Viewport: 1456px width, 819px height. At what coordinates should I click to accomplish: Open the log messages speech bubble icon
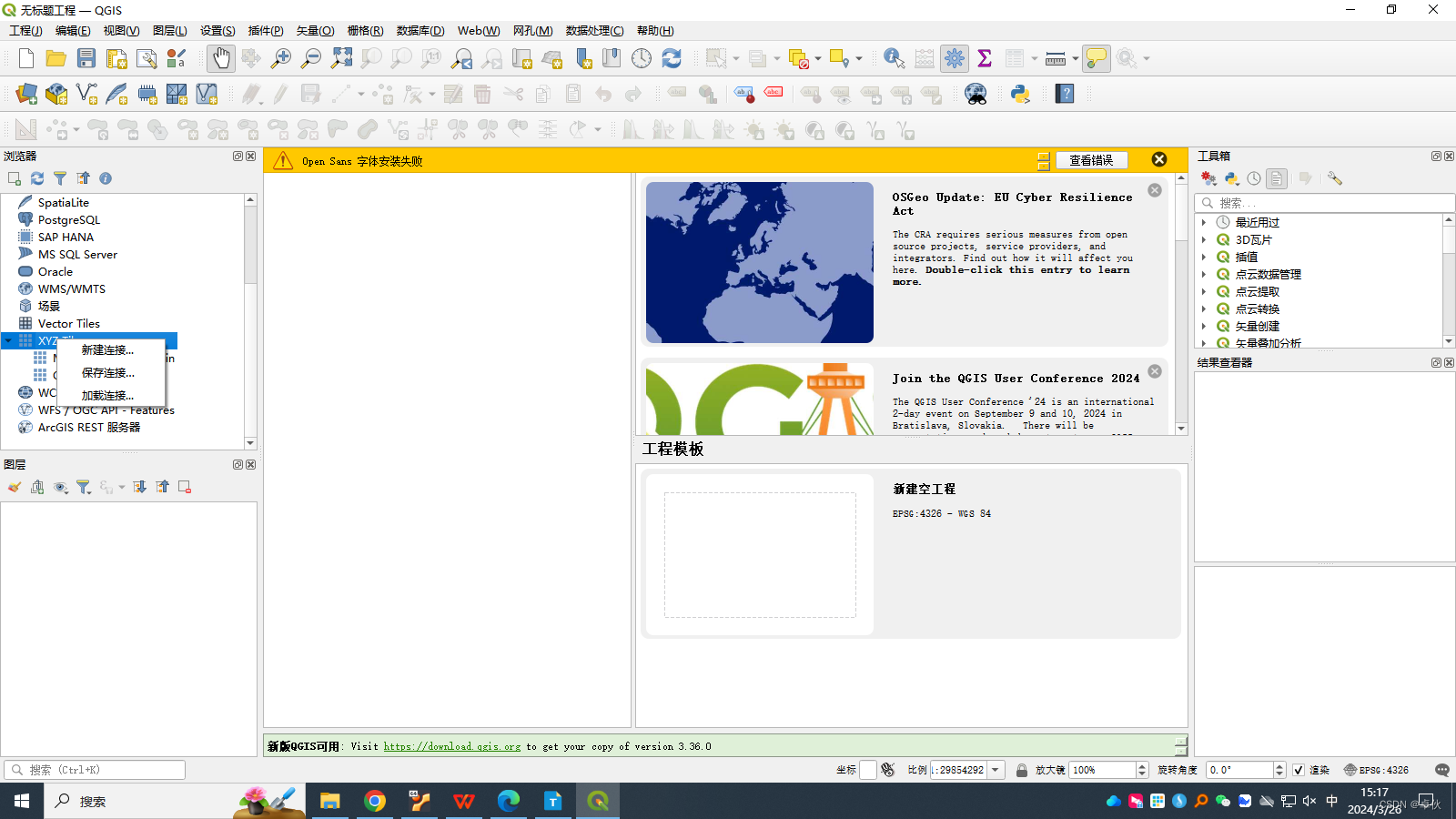(1441, 770)
